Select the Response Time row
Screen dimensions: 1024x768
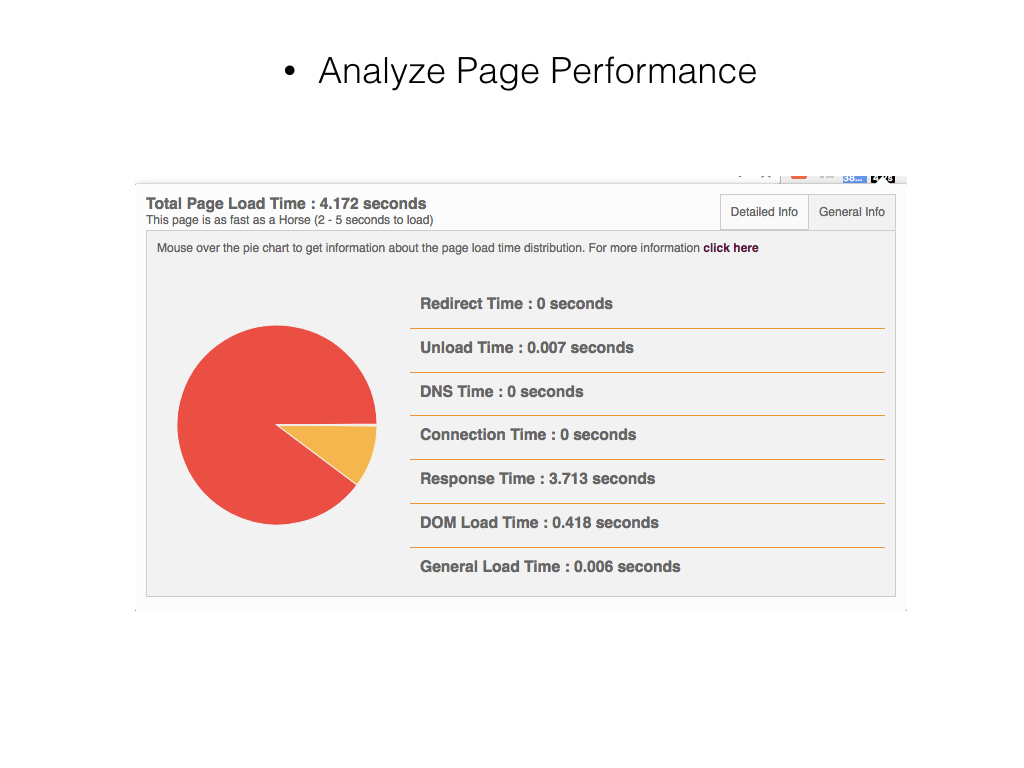point(647,479)
